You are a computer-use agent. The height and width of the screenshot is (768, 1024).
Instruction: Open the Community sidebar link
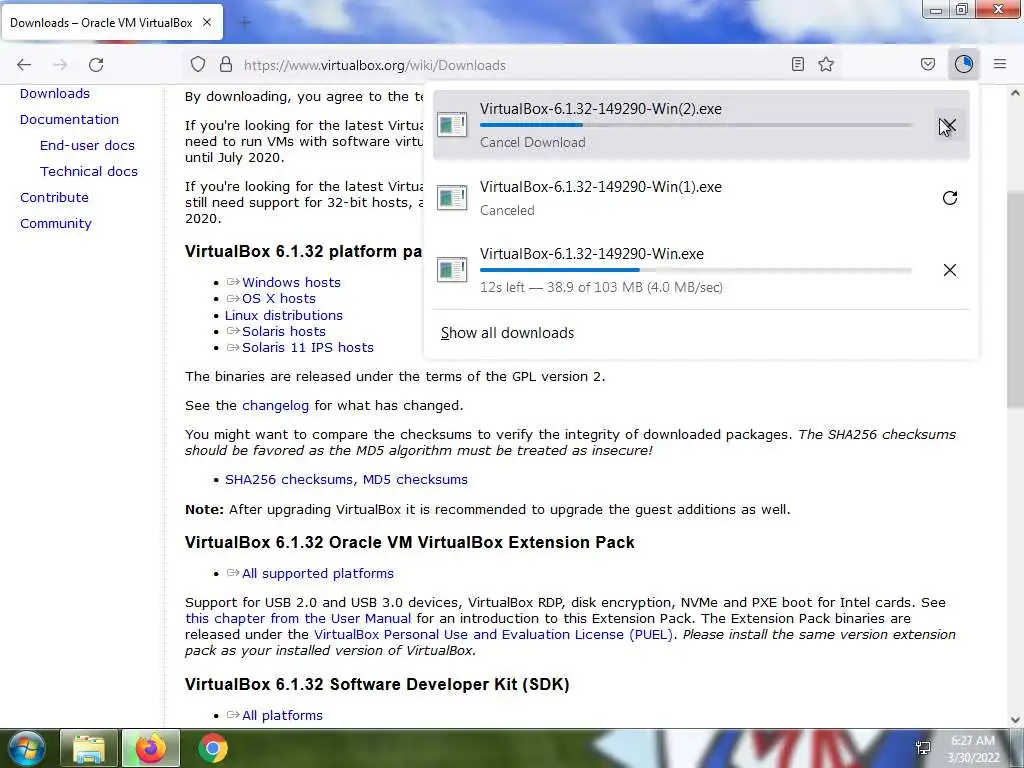56,223
